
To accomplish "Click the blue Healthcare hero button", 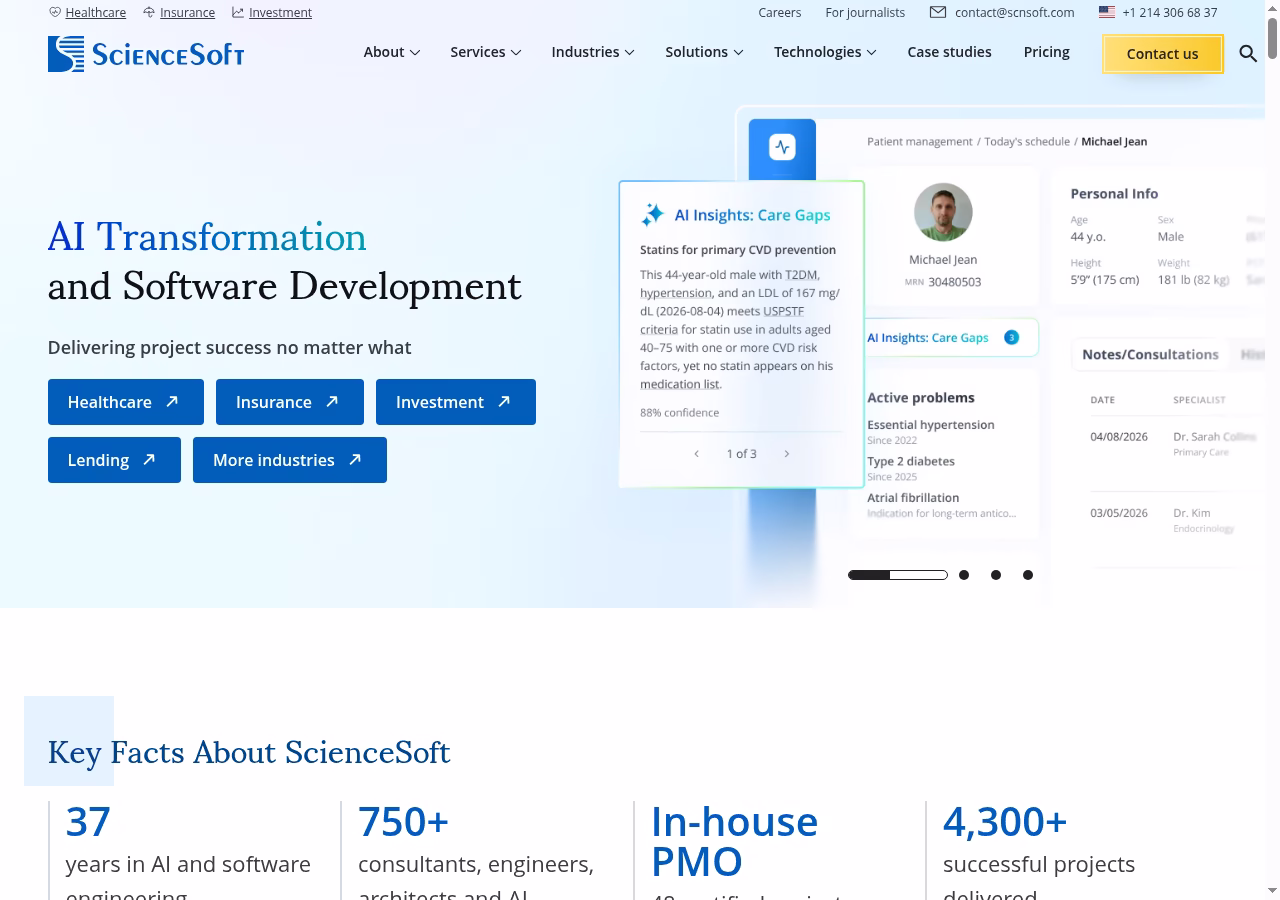I will (x=126, y=402).
